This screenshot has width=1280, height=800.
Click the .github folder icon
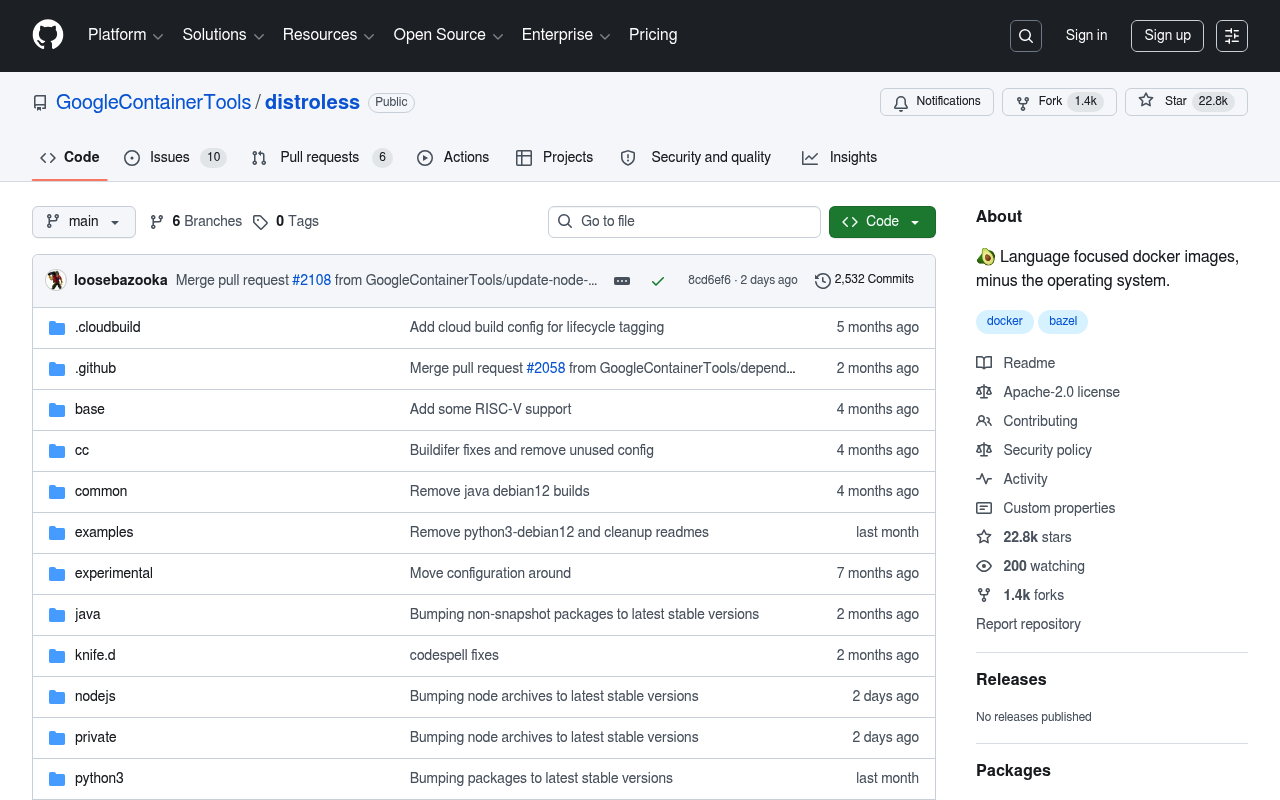point(57,369)
